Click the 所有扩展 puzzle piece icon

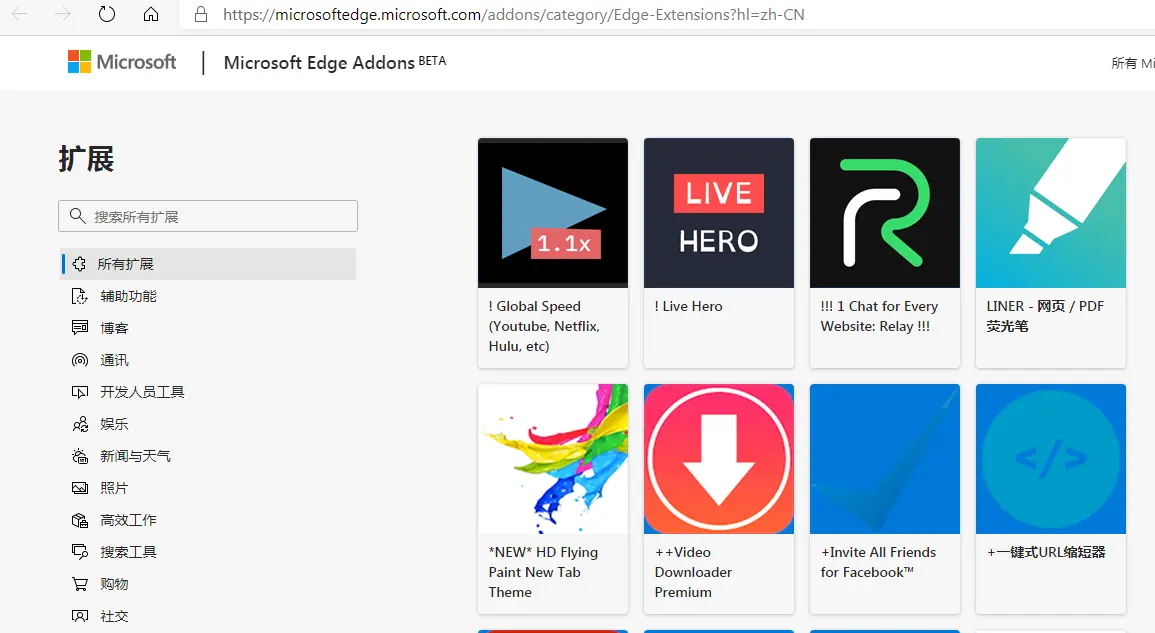tap(80, 264)
